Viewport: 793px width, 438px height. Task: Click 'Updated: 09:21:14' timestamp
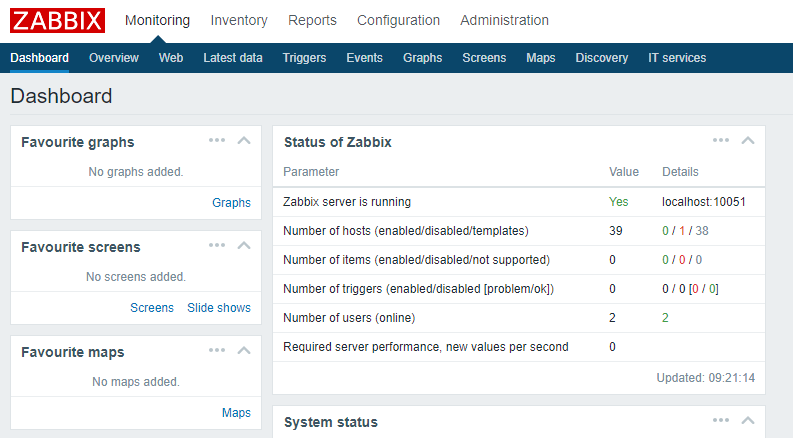706,378
